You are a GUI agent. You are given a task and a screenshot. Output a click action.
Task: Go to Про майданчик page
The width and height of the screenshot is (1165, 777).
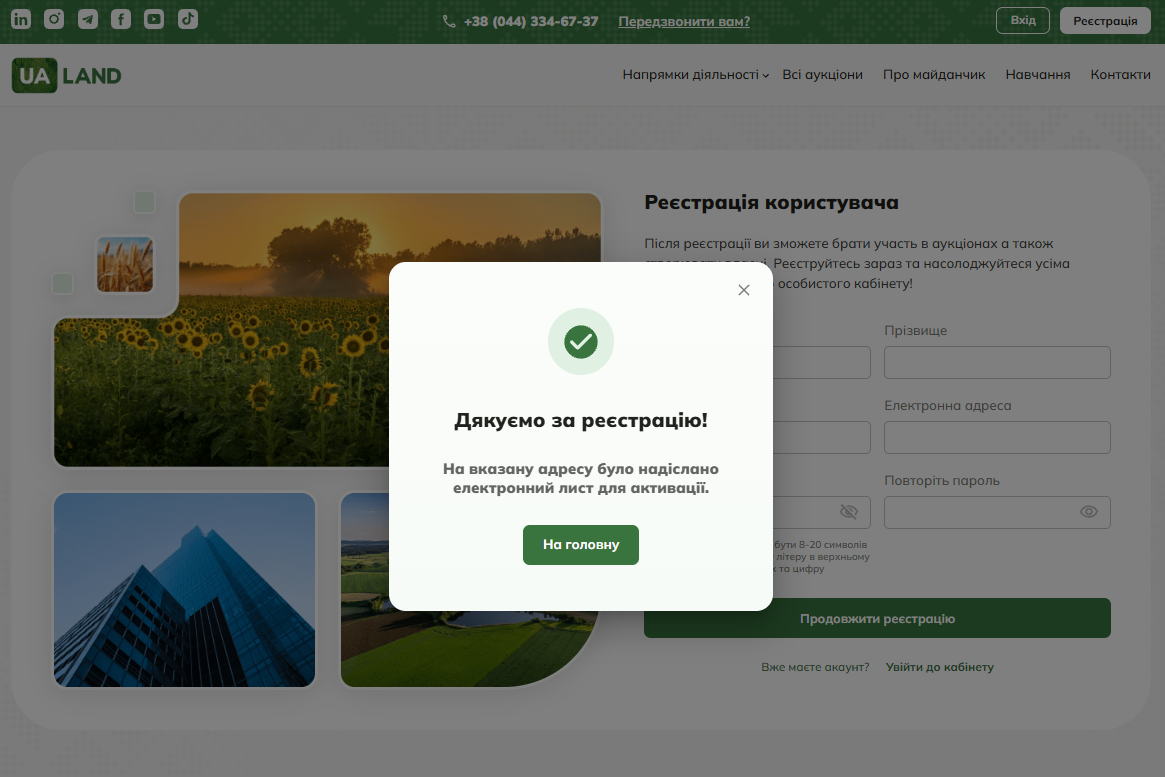point(934,74)
